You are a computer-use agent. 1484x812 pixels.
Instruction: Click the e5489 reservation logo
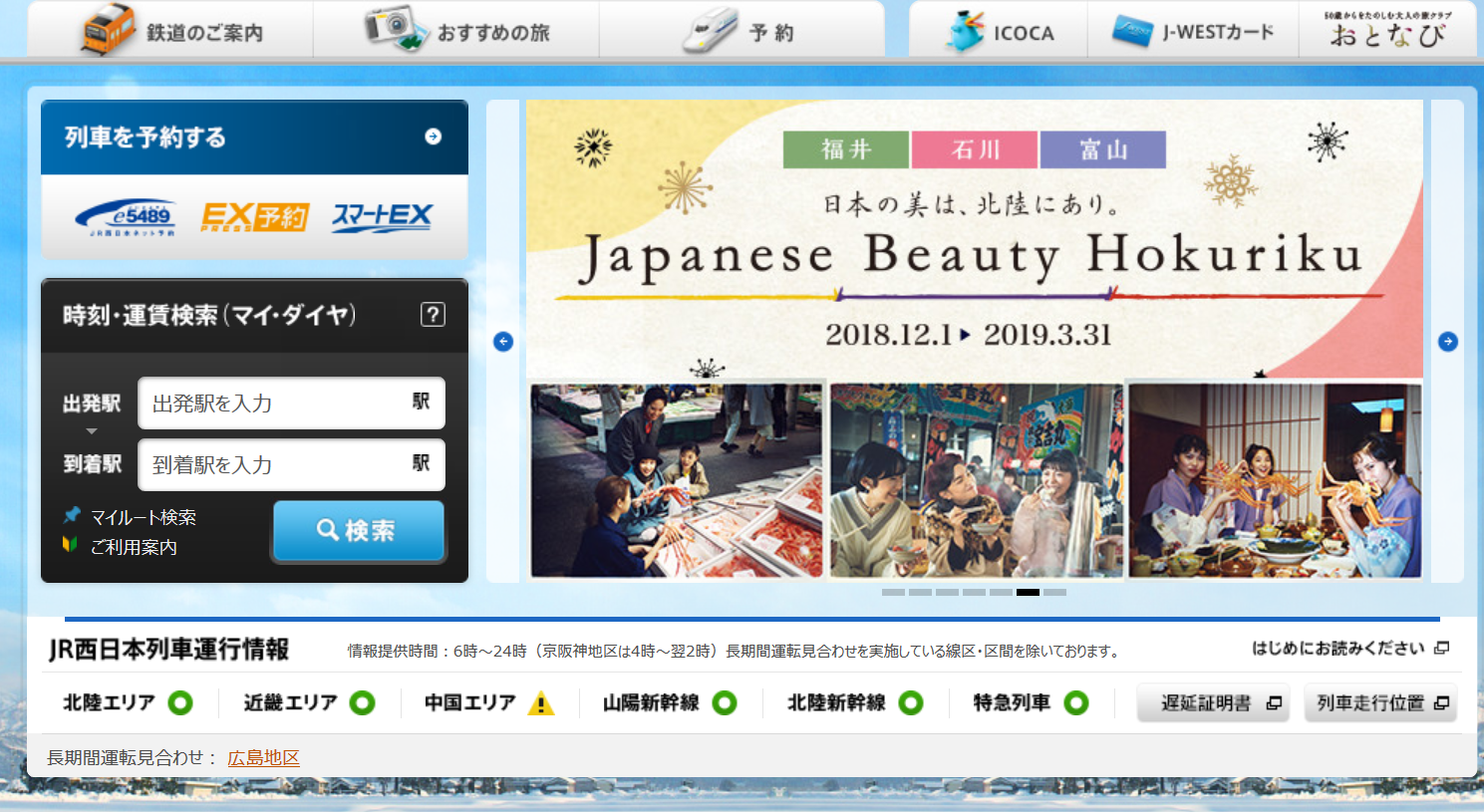click(x=128, y=216)
